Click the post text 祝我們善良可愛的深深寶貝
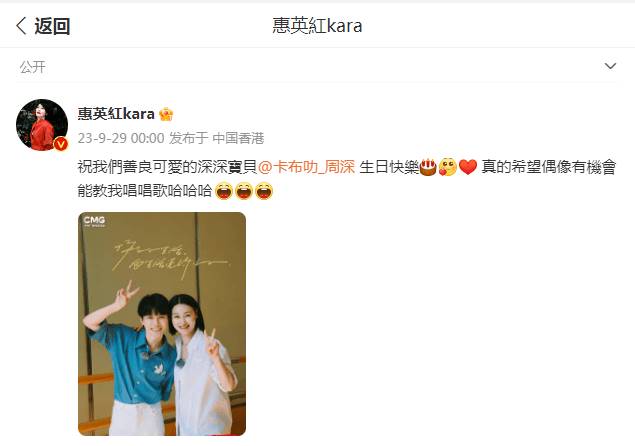 pyautogui.click(x=167, y=166)
